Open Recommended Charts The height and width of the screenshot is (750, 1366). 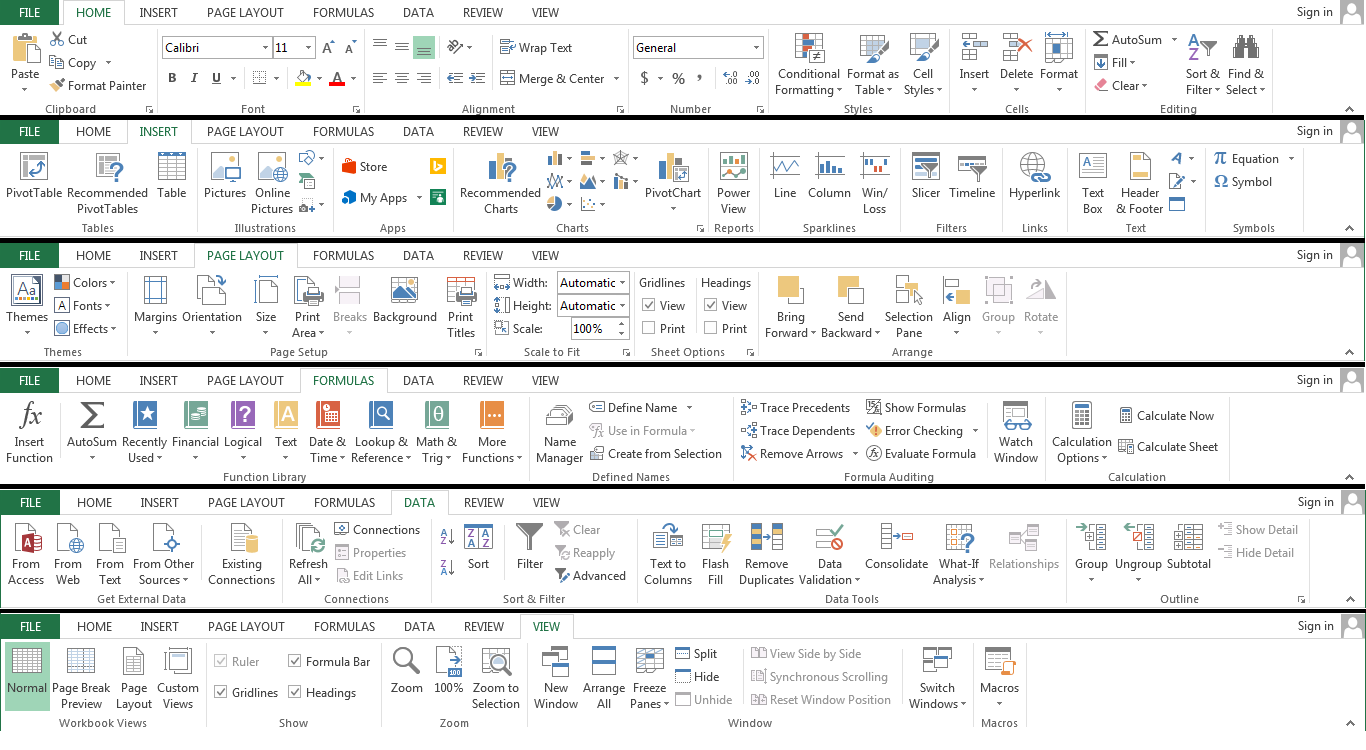[x=500, y=184]
